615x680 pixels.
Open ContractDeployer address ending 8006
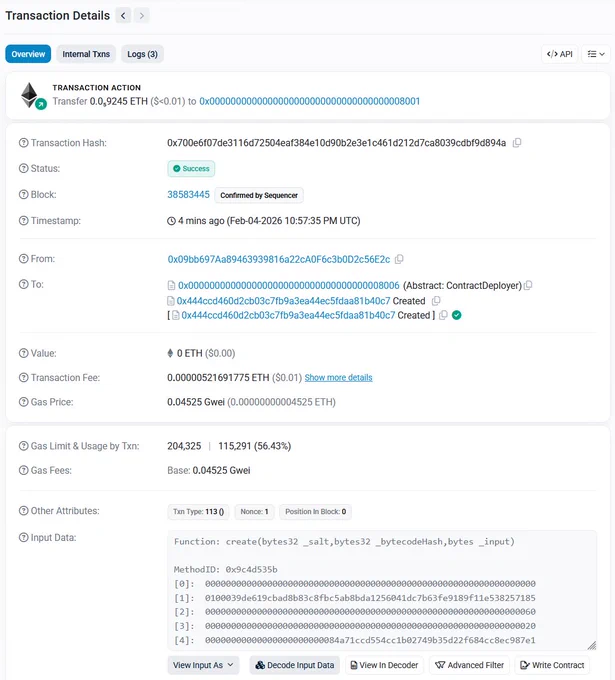(x=288, y=285)
